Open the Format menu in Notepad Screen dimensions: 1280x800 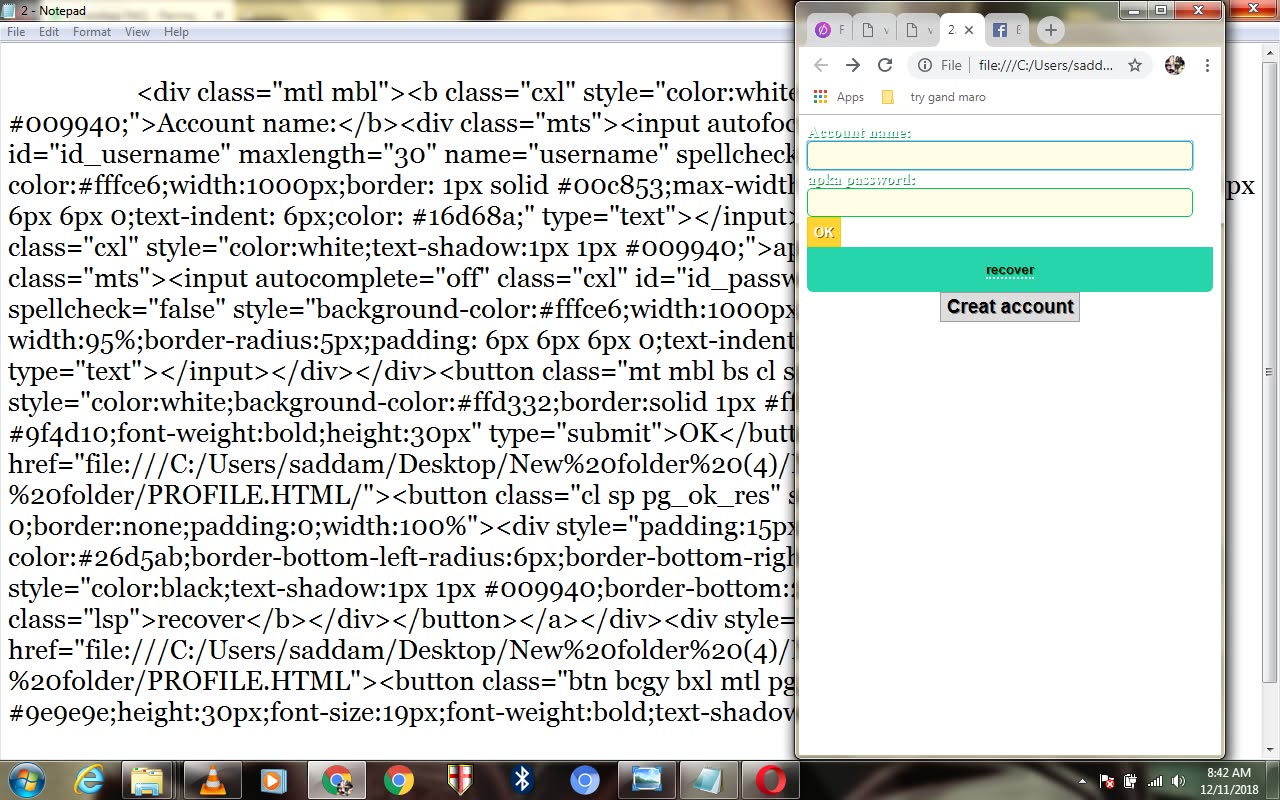click(92, 32)
